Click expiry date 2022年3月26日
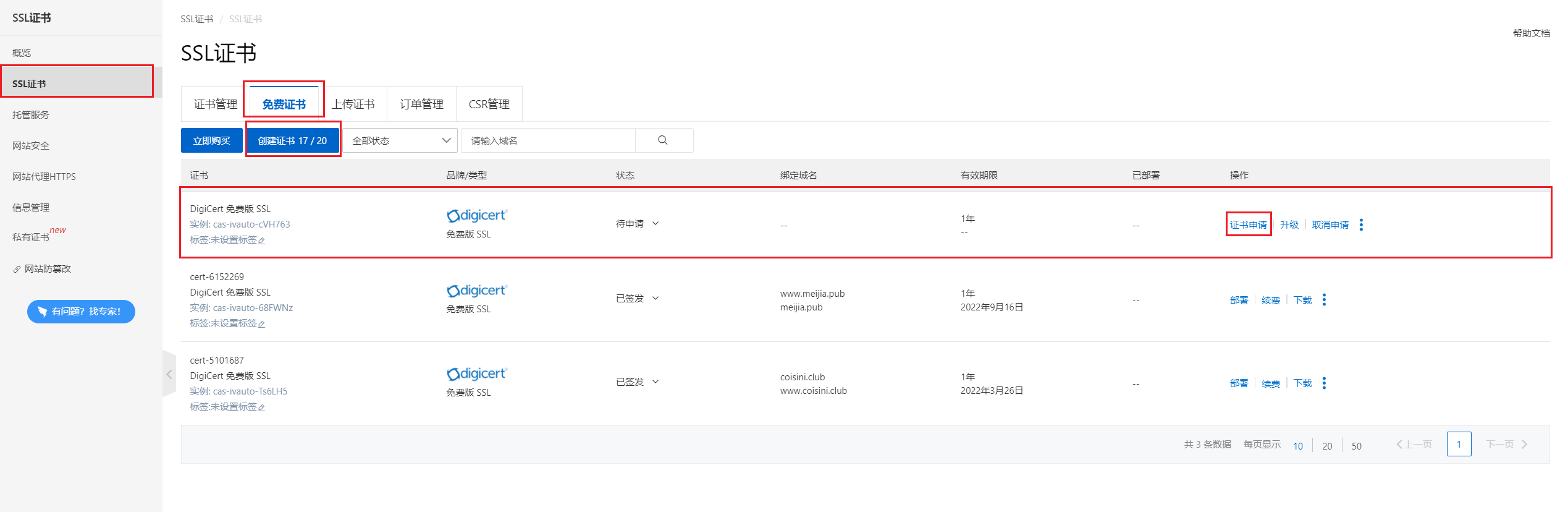1568x512 pixels. [x=992, y=391]
